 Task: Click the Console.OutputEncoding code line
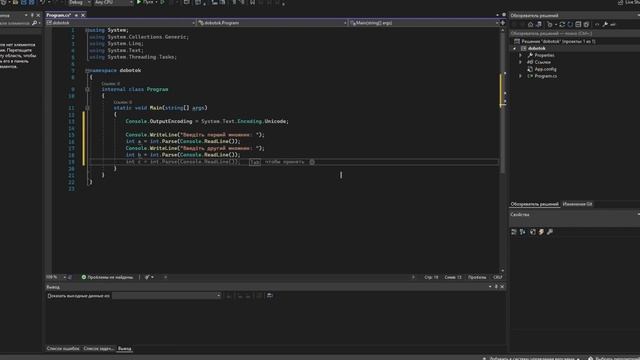[x=207, y=121]
